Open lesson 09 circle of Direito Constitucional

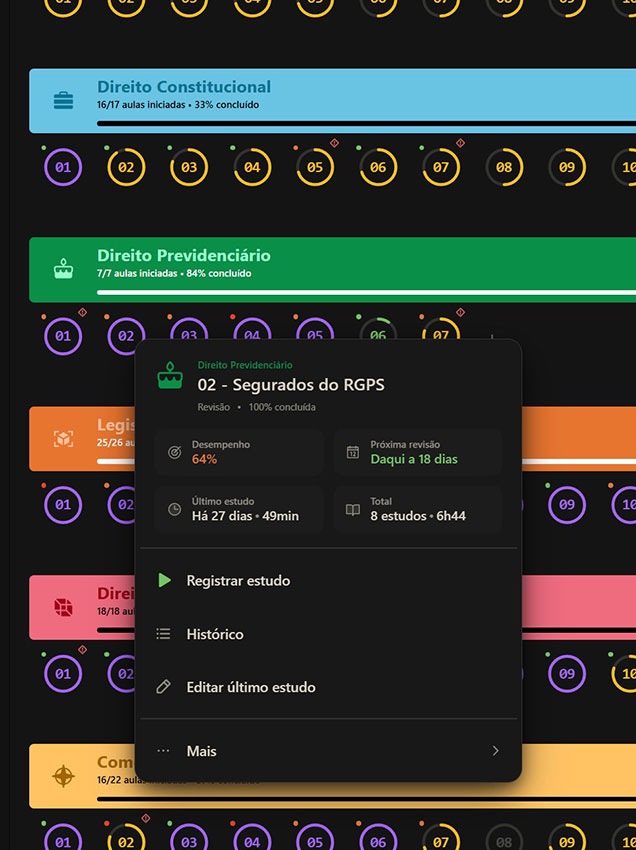click(567, 167)
